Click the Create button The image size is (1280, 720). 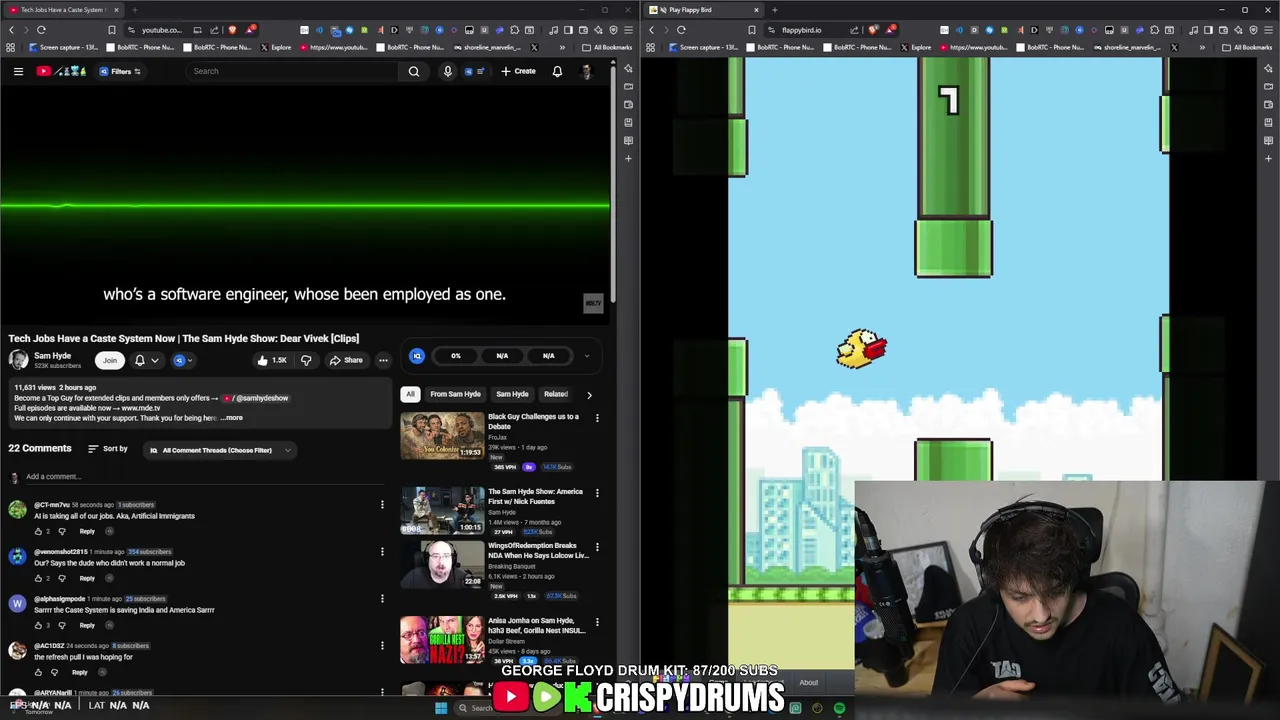[519, 71]
